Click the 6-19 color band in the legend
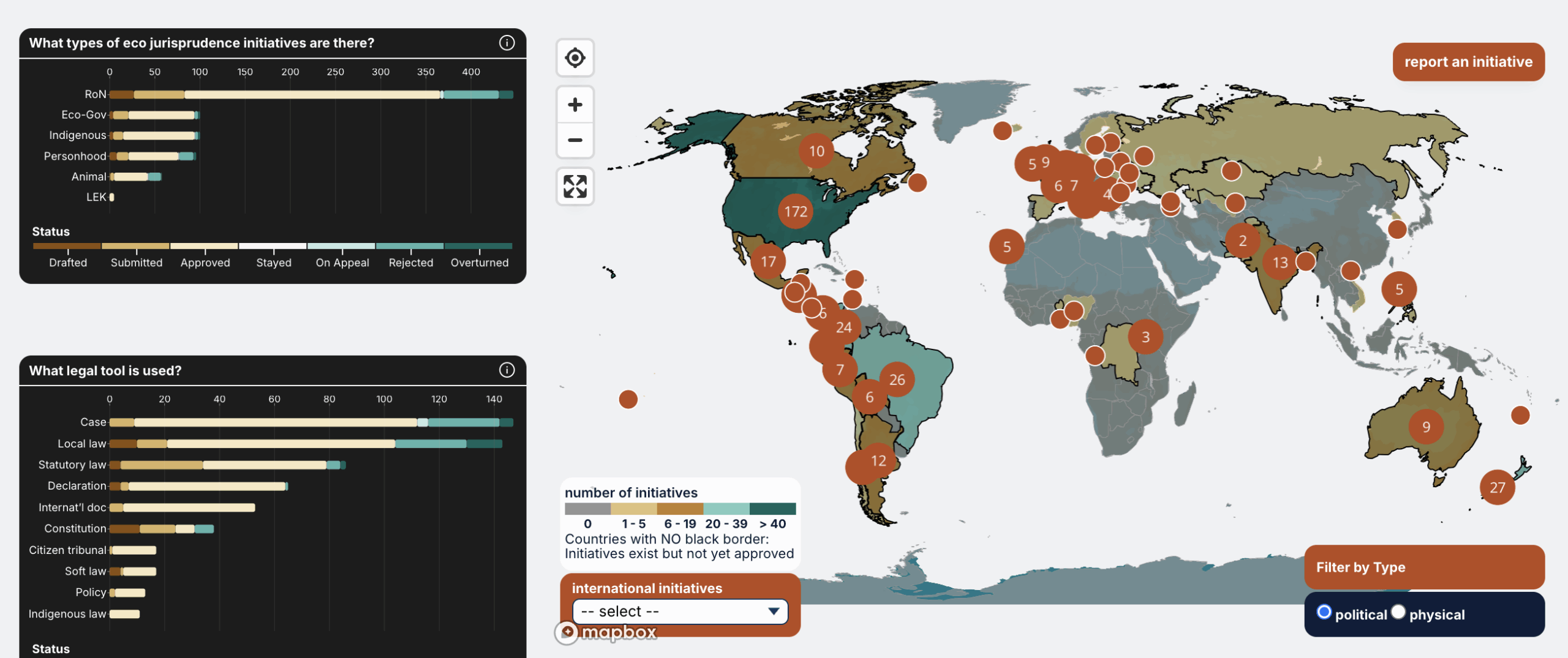This screenshot has width=1568, height=658. pyautogui.click(x=680, y=507)
